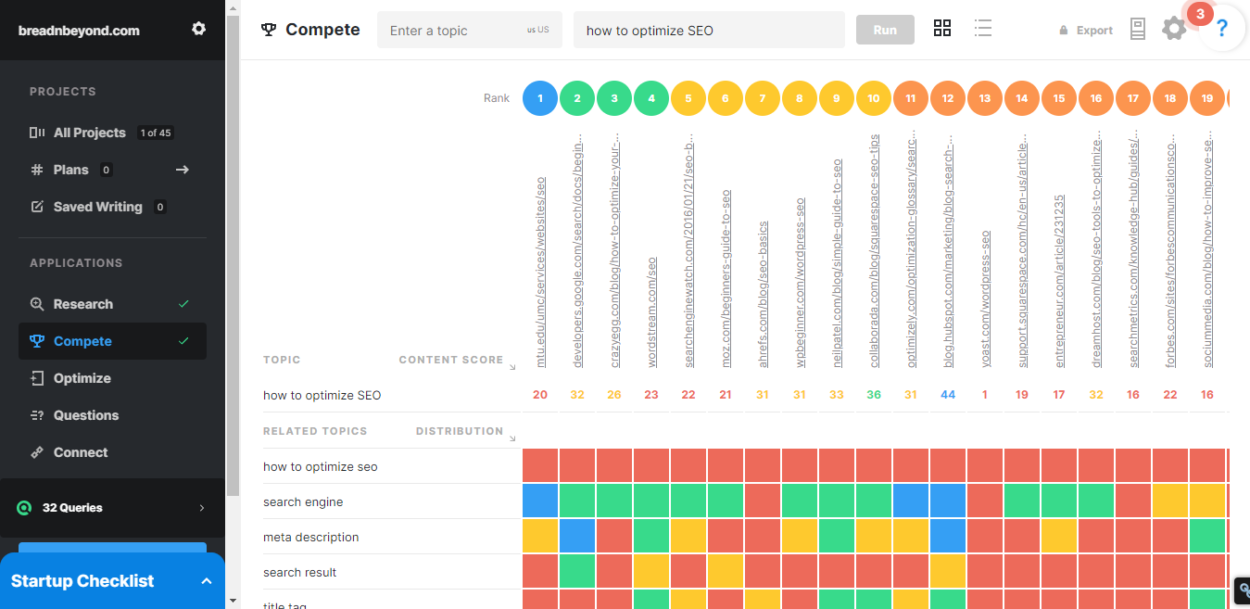Viewport: 1250px width, 609px height.
Task: Select Optimize from the sidebar
Action: pyautogui.click(x=82, y=378)
